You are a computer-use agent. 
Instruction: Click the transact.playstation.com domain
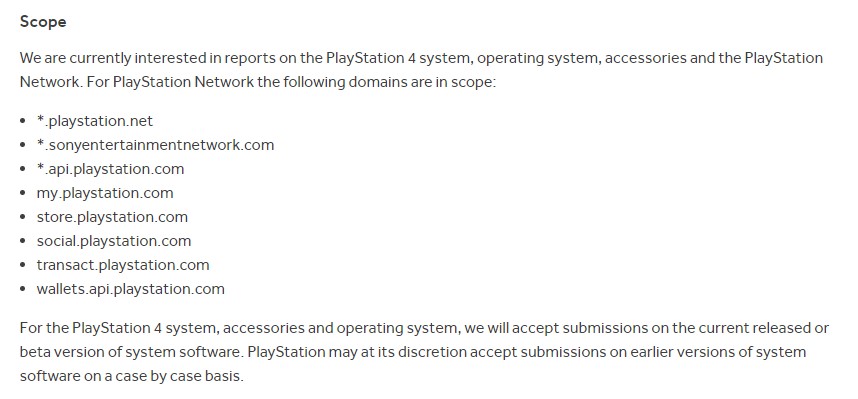coord(123,265)
